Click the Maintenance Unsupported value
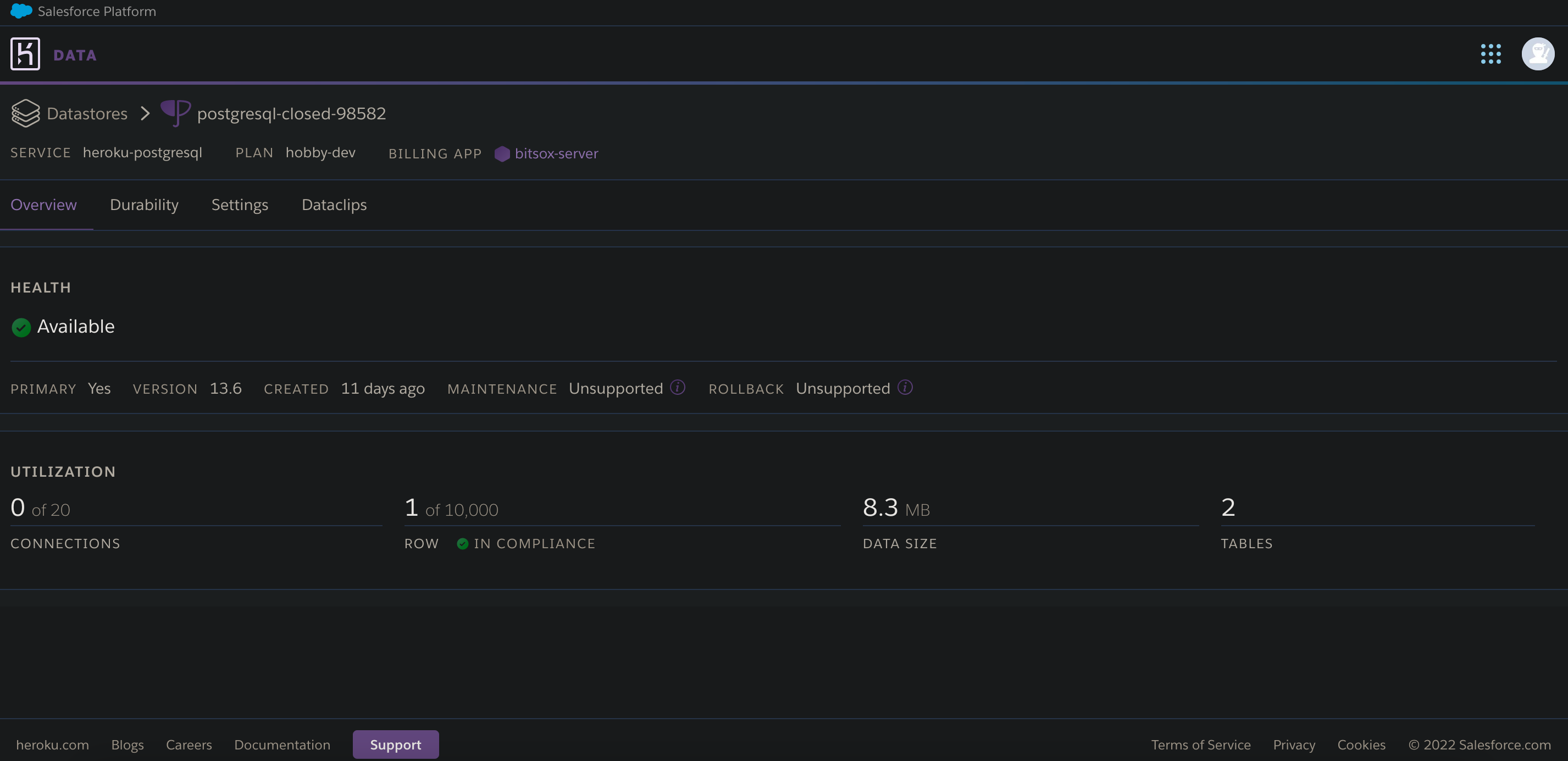The image size is (1568, 761). (x=616, y=388)
